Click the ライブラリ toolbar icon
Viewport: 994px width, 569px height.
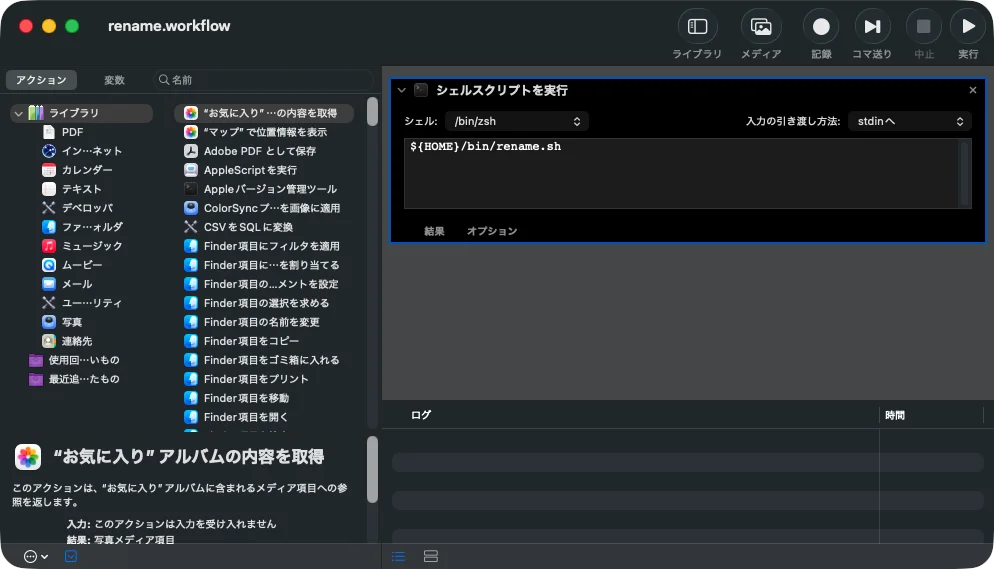(x=697, y=27)
